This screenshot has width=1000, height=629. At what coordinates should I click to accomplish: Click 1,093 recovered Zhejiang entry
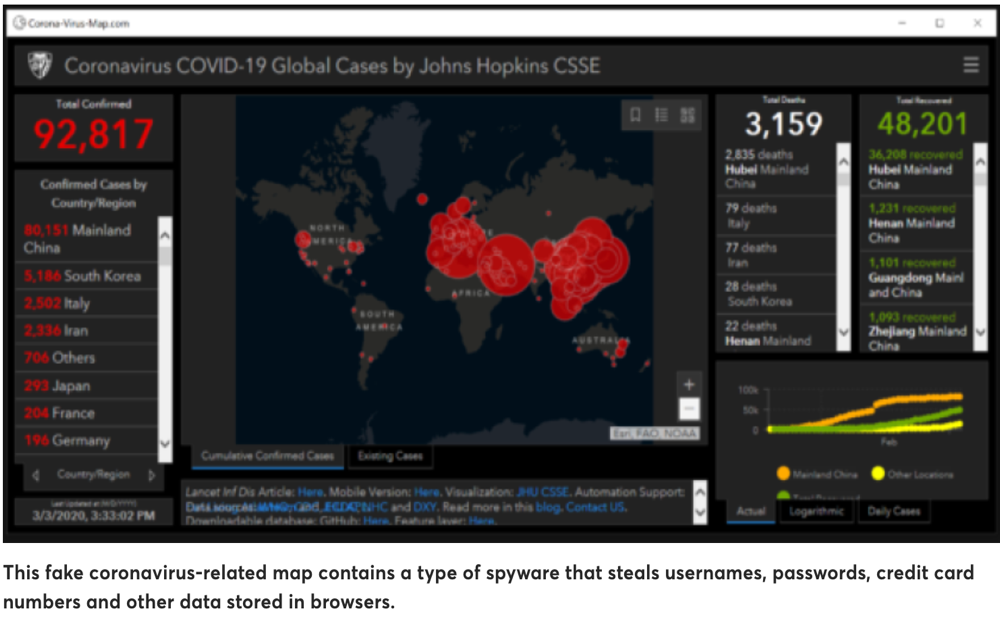click(916, 330)
